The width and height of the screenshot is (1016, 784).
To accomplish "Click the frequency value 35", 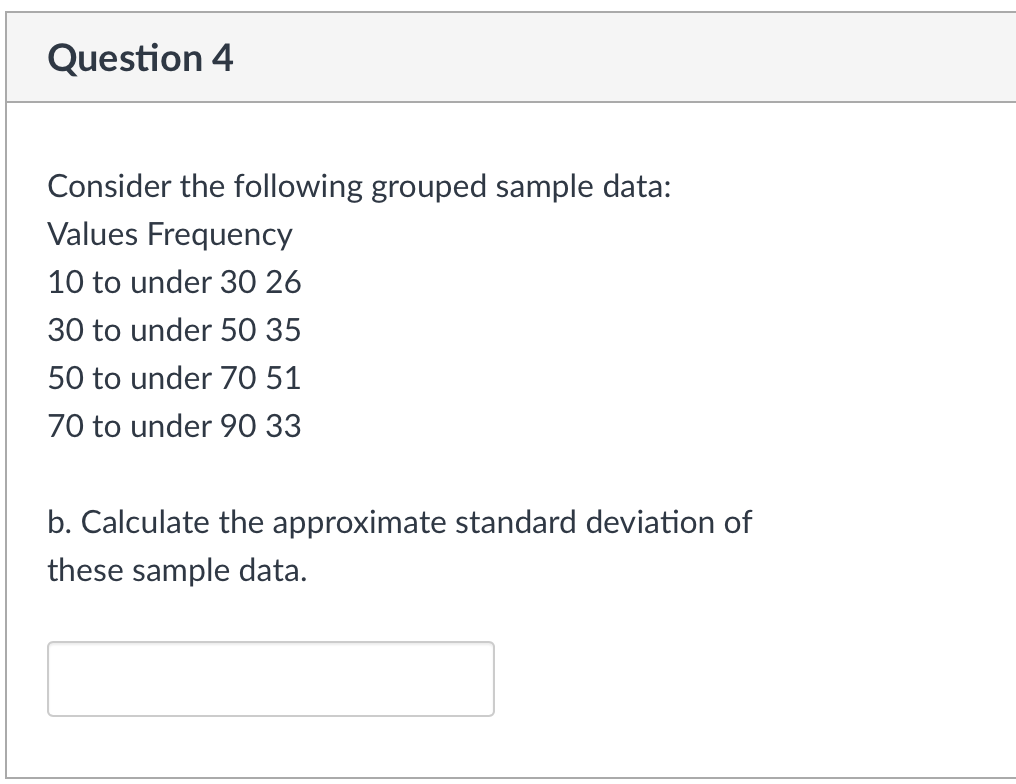I will pyautogui.click(x=283, y=330).
